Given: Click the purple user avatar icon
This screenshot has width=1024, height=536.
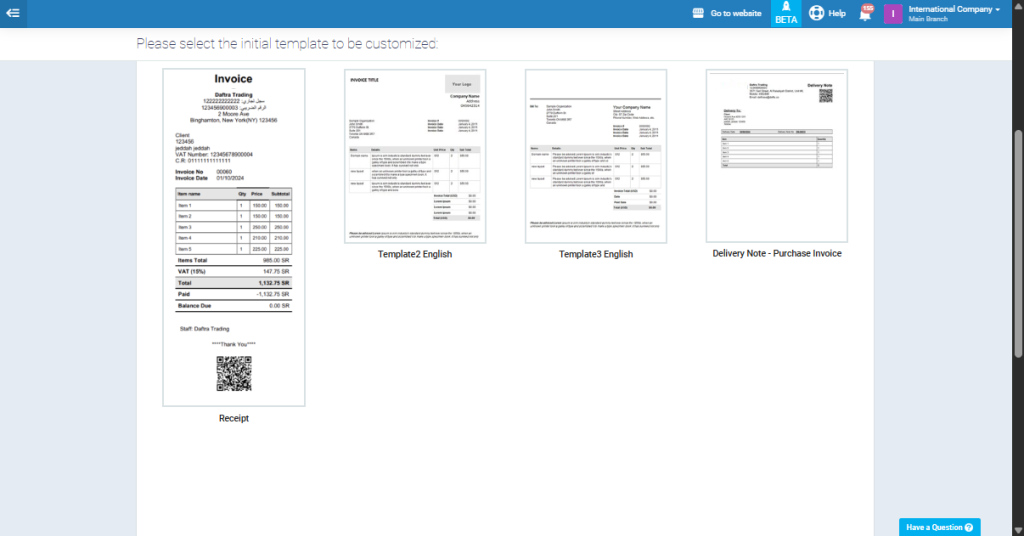Looking at the screenshot, I should [x=893, y=14].
